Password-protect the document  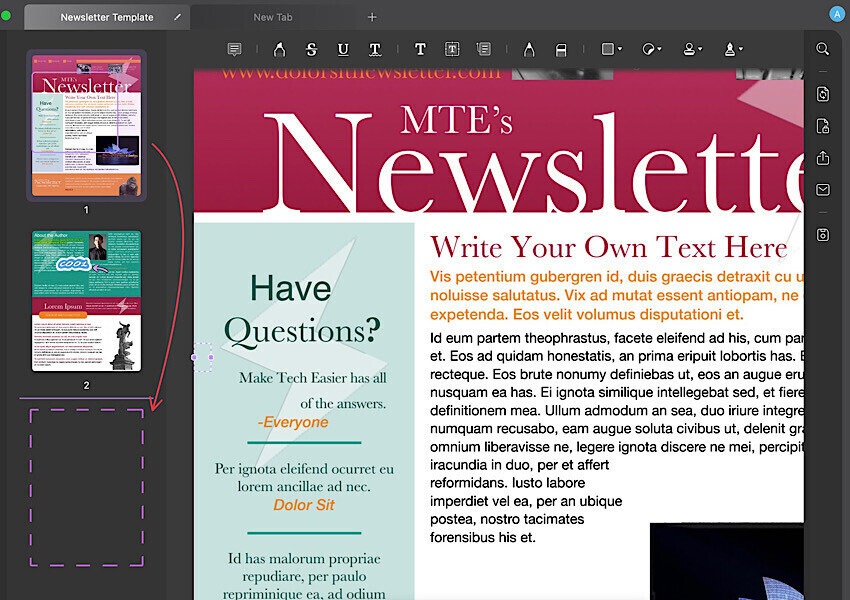point(822,124)
